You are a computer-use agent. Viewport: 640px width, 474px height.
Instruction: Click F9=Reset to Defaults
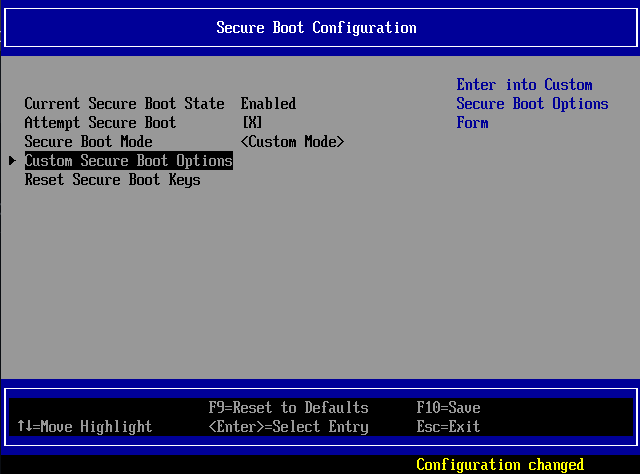[288, 408]
